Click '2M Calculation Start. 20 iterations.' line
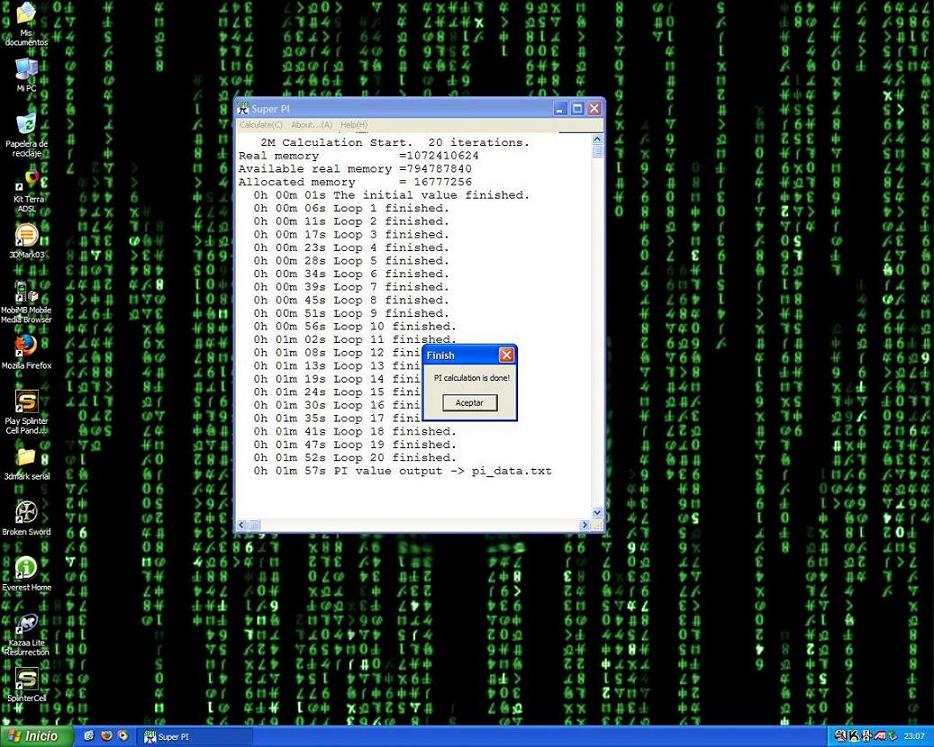 (x=395, y=142)
